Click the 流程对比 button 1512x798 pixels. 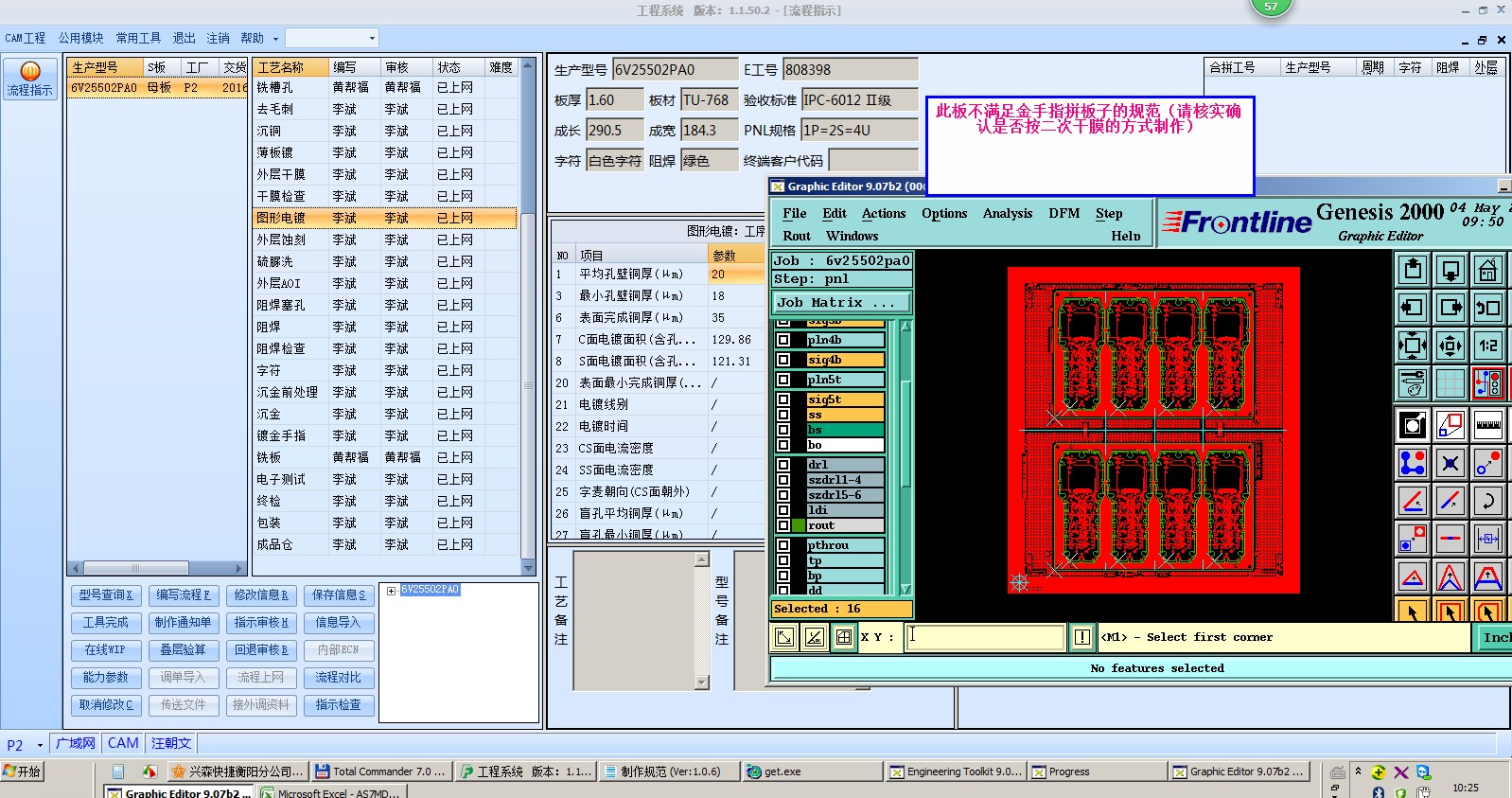pyautogui.click(x=339, y=678)
